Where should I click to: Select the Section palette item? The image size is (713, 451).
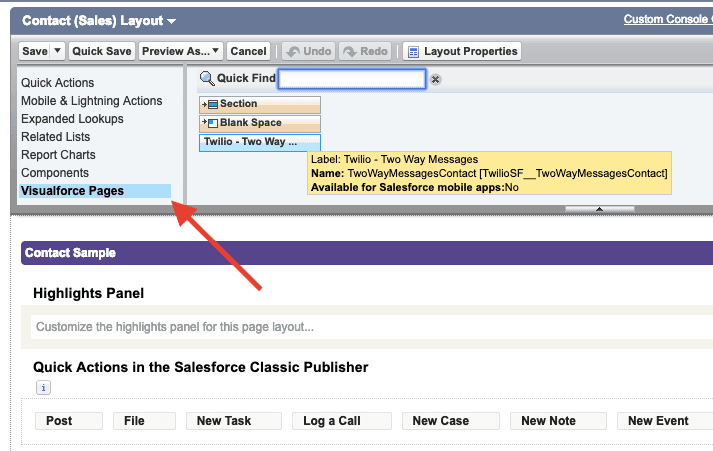pos(260,104)
